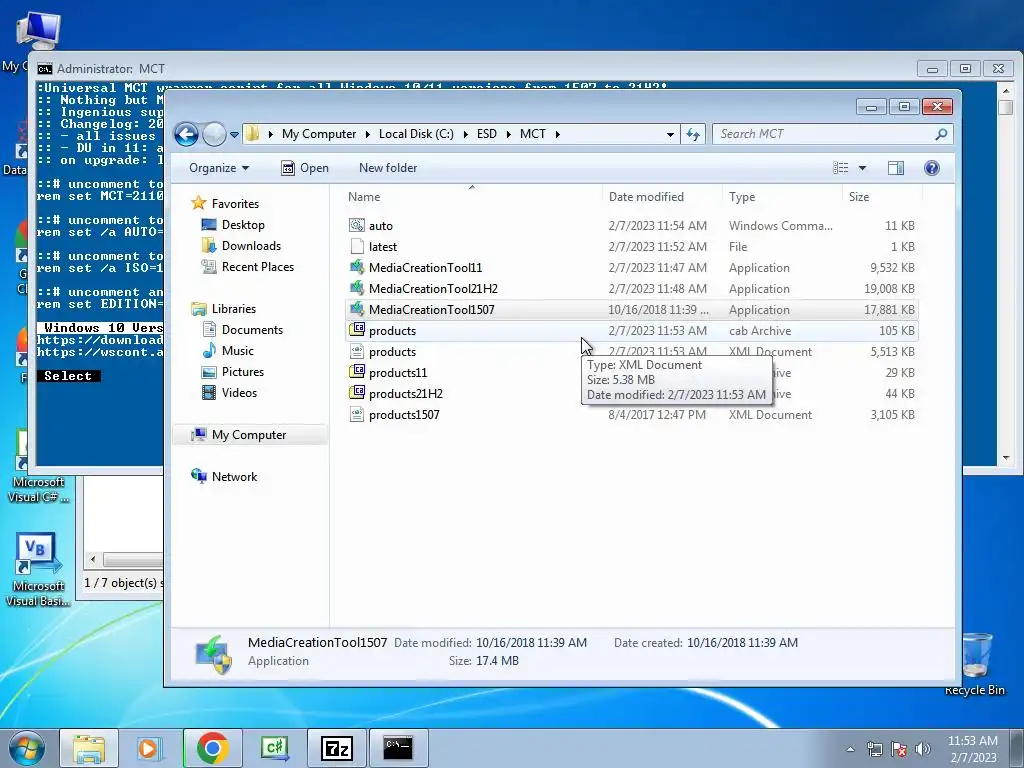
Task: Sort files by Name column
Action: click(364, 197)
